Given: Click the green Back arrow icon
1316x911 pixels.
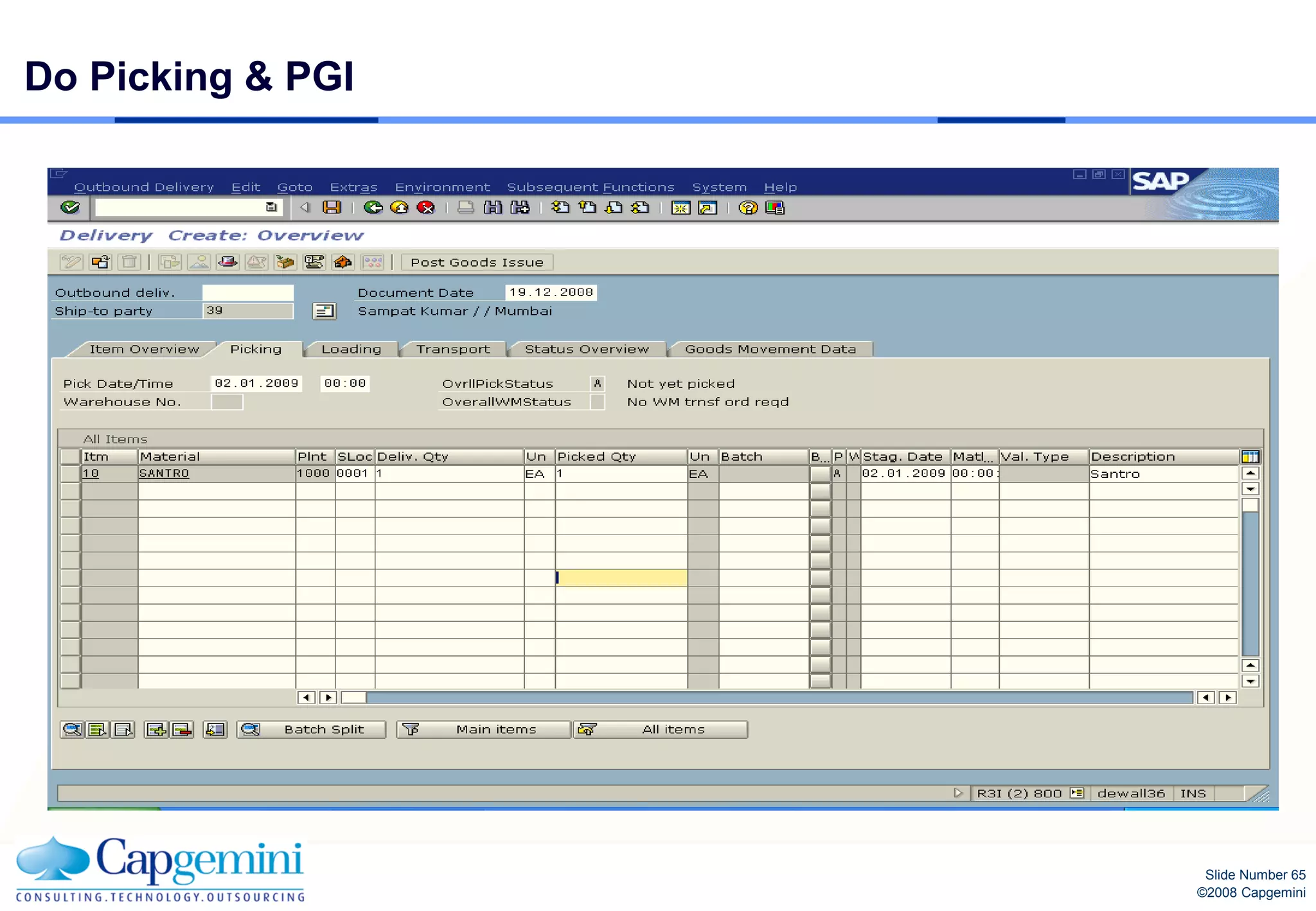Looking at the screenshot, I should (x=373, y=208).
